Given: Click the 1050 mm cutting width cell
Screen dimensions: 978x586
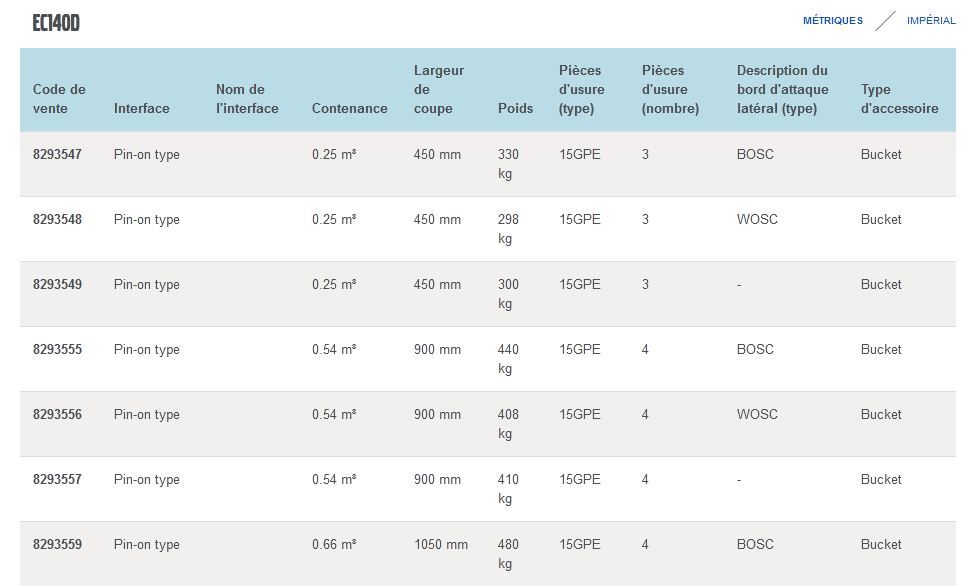Looking at the screenshot, I should tap(440, 545).
